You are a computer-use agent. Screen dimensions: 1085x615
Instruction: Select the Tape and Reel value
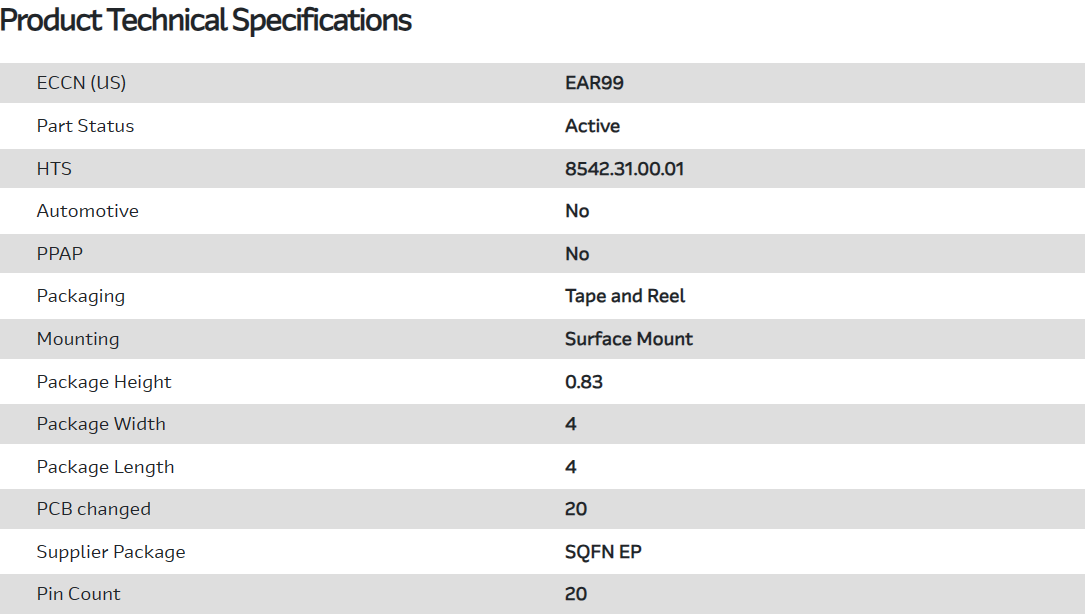(625, 296)
